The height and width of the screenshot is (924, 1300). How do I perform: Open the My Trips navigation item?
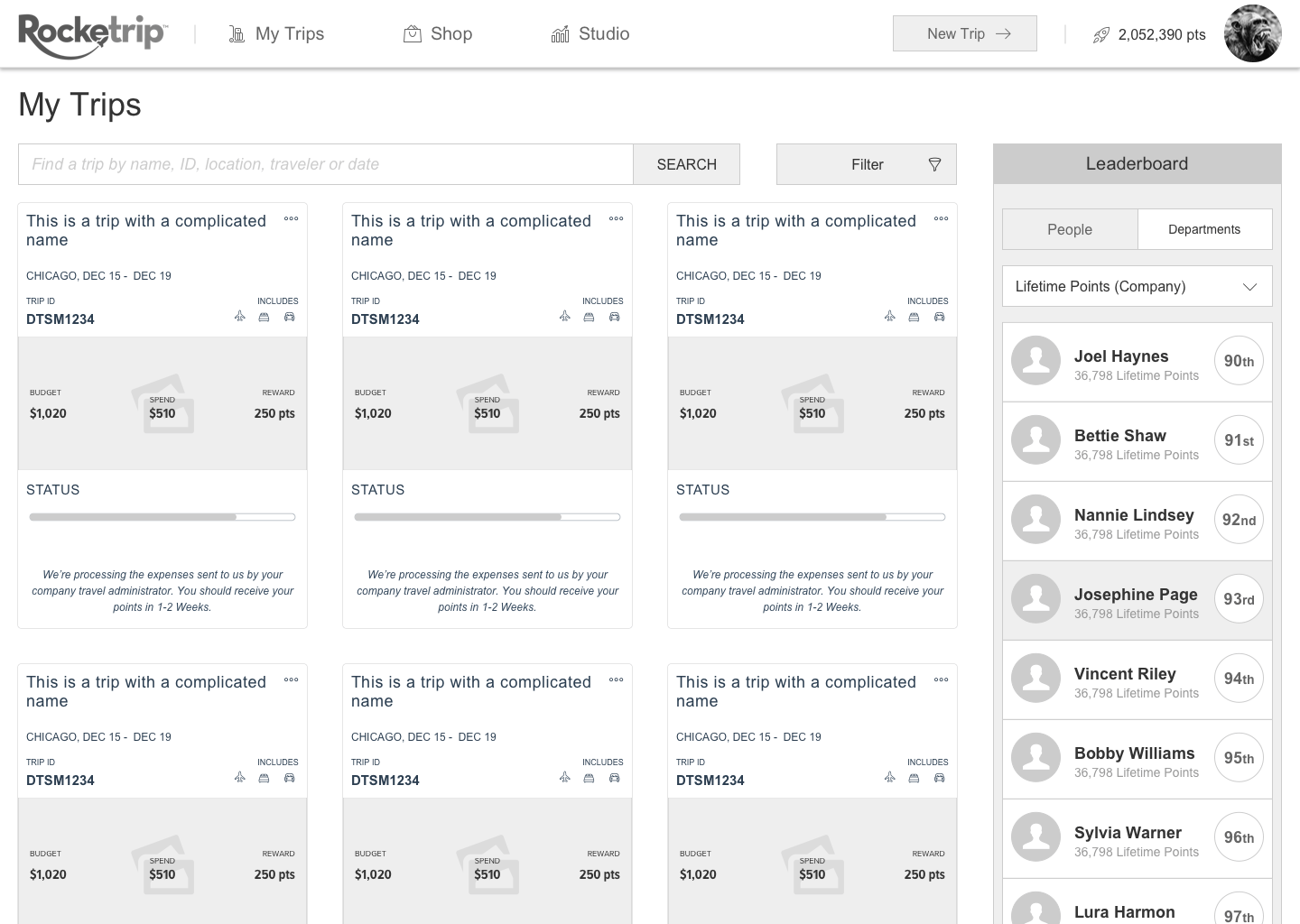pyautogui.click(x=276, y=34)
